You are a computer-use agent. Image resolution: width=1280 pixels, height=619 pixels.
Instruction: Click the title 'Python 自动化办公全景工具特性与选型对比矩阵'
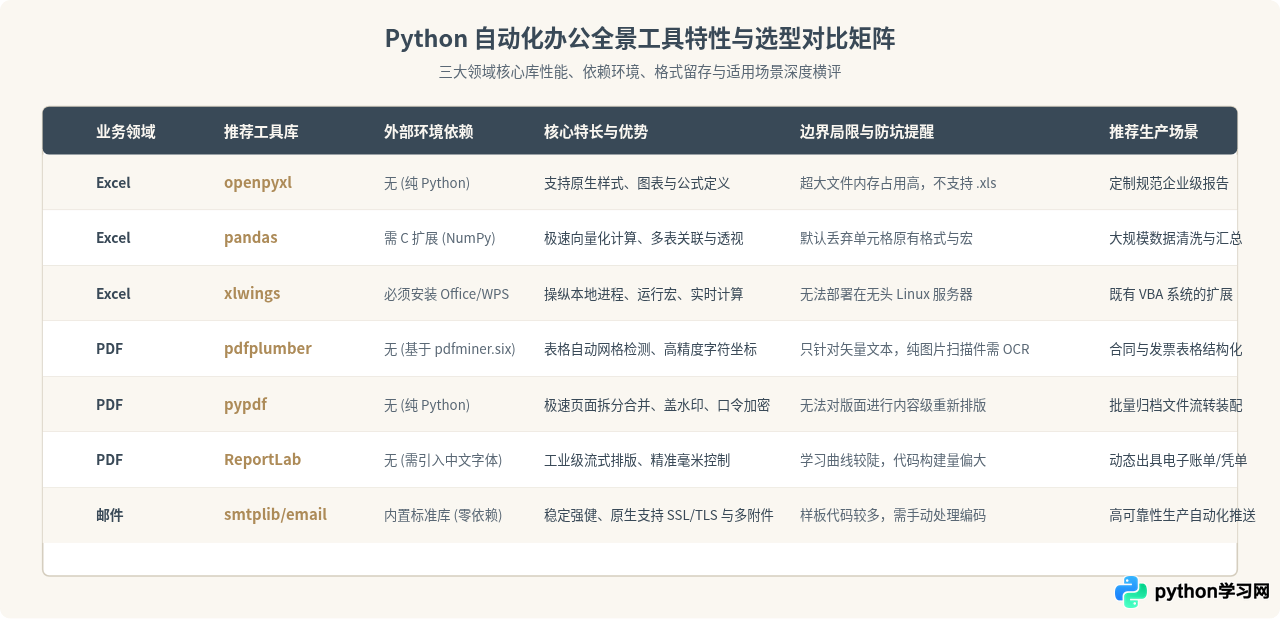click(640, 39)
